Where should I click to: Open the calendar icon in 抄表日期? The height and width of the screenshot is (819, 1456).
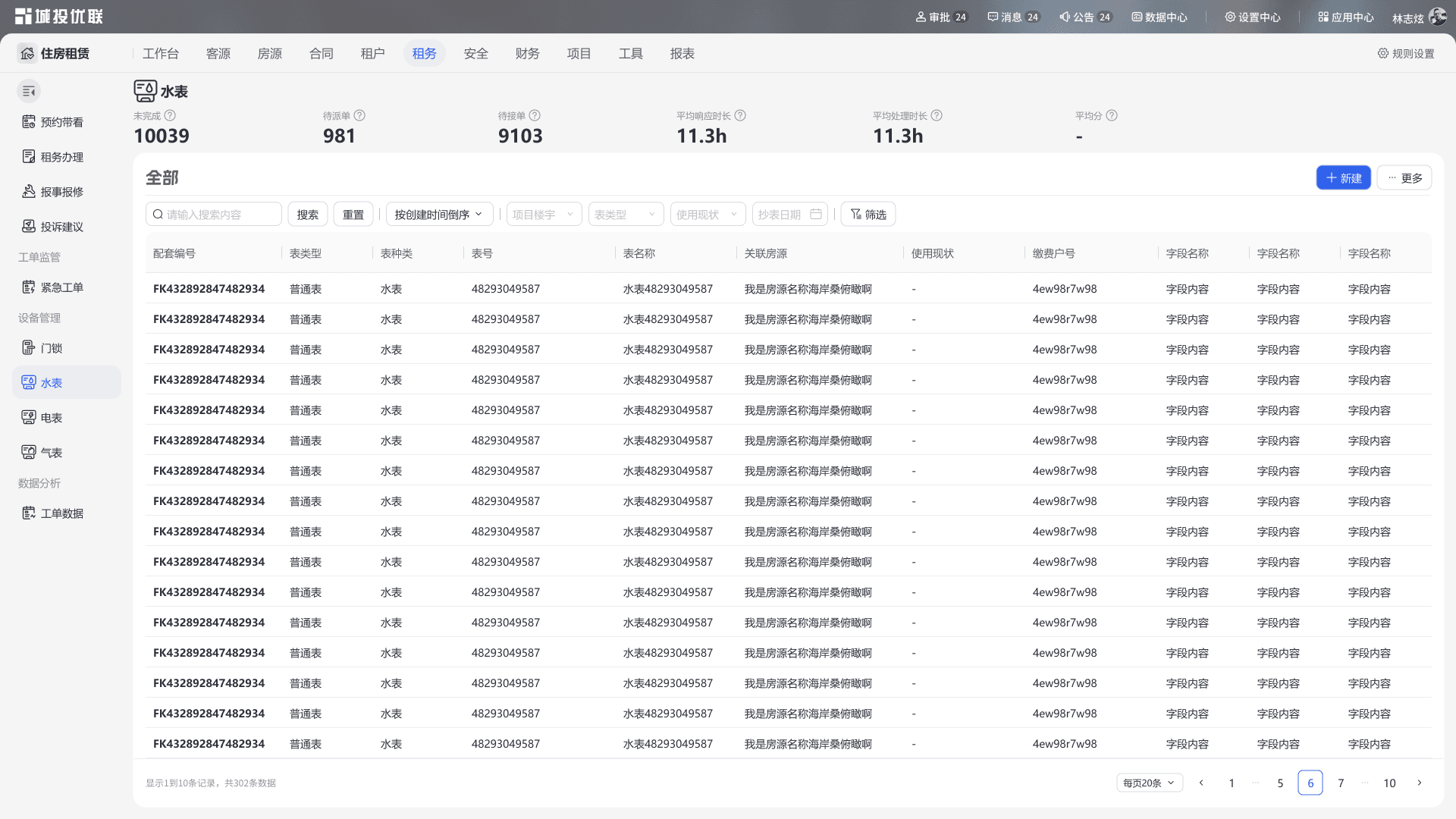(x=816, y=215)
